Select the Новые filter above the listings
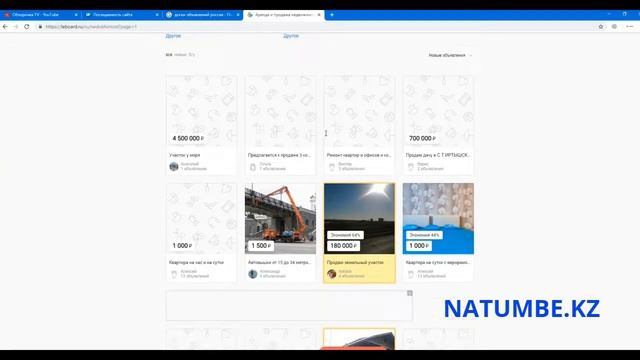 click(x=180, y=55)
